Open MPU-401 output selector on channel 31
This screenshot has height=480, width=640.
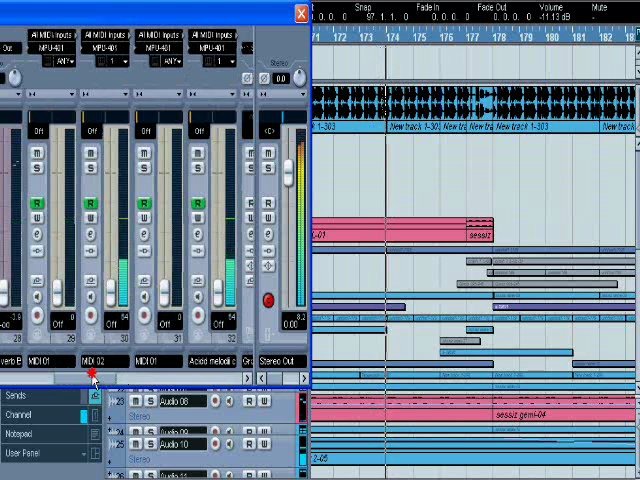point(158,48)
